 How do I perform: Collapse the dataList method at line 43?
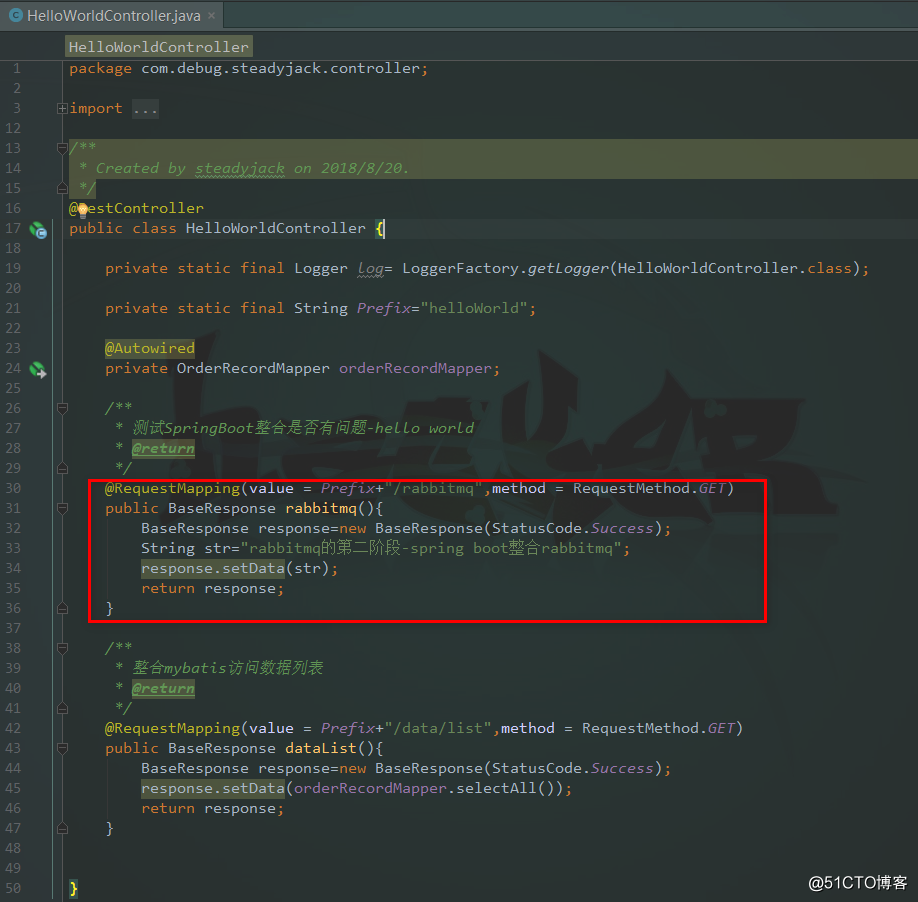point(62,748)
